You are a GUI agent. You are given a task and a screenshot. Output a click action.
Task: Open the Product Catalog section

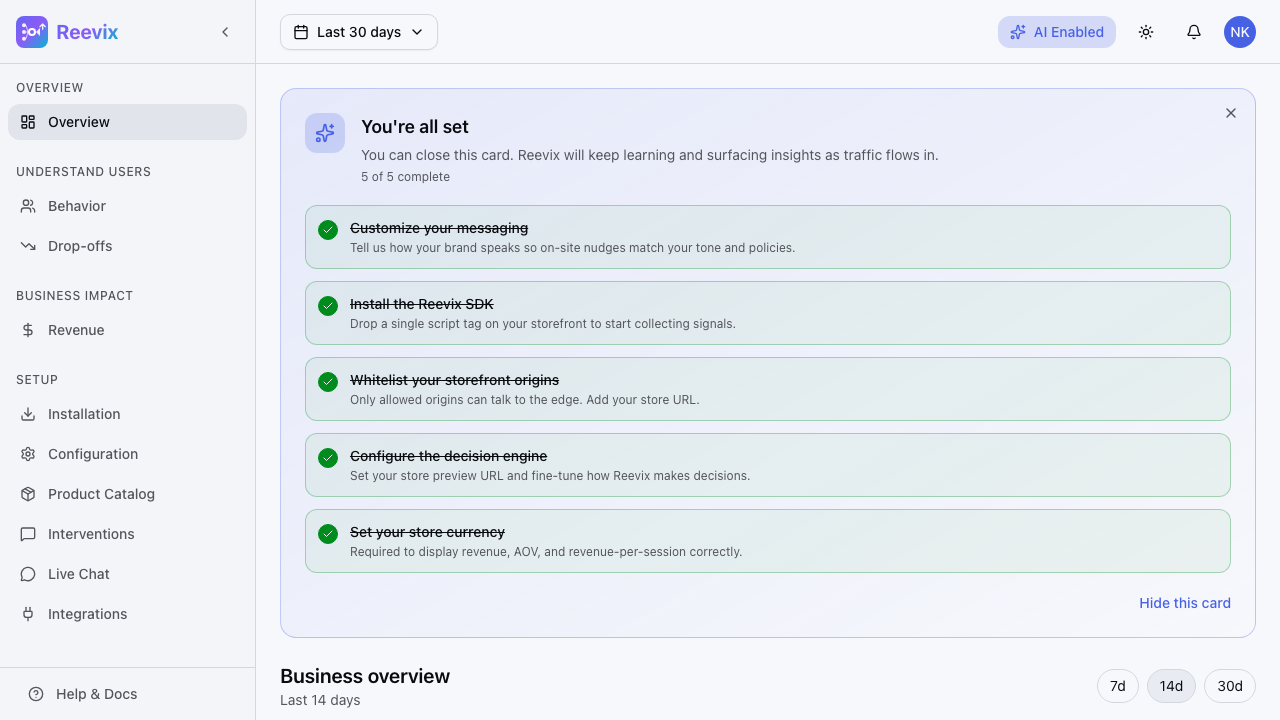101,494
